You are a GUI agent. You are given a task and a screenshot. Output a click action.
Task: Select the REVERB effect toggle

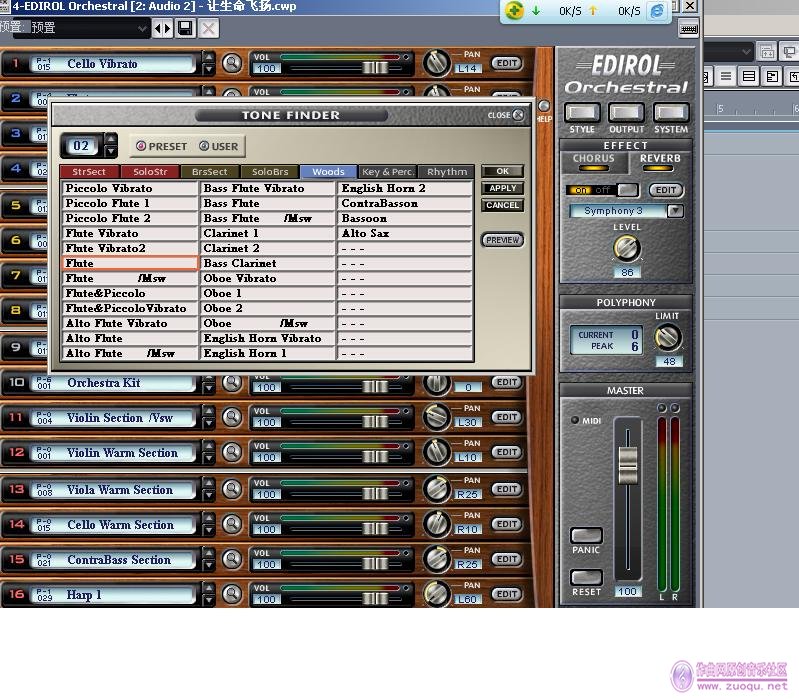tap(659, 163)
